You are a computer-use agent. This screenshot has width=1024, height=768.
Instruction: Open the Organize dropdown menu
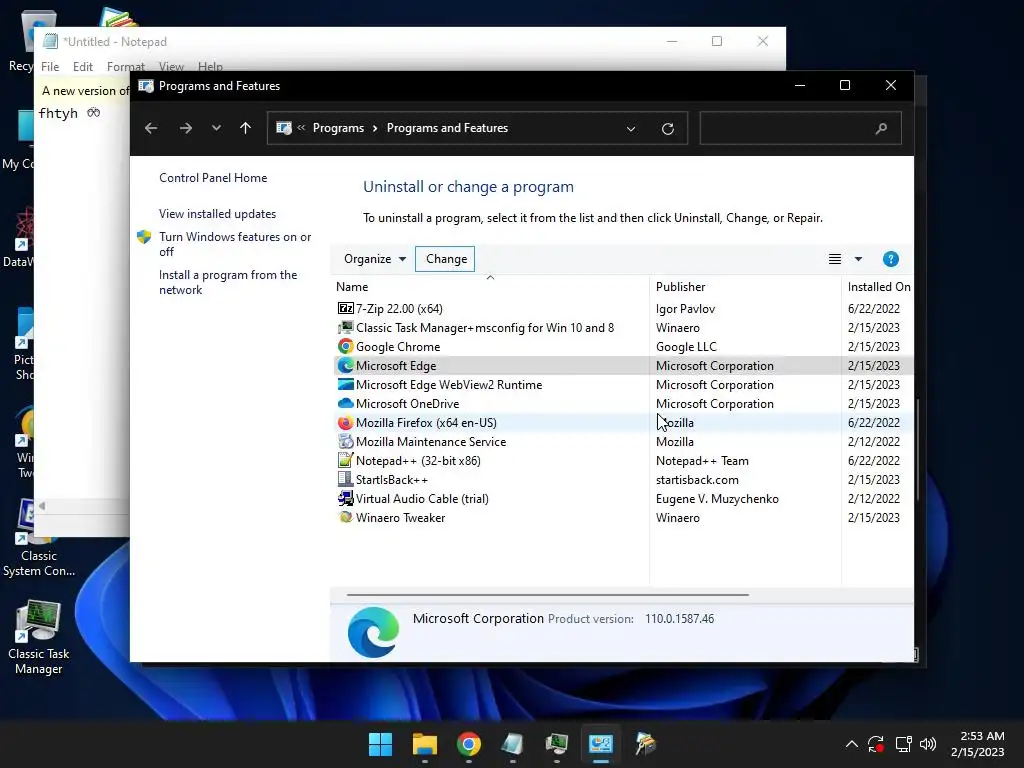(375, 259)
